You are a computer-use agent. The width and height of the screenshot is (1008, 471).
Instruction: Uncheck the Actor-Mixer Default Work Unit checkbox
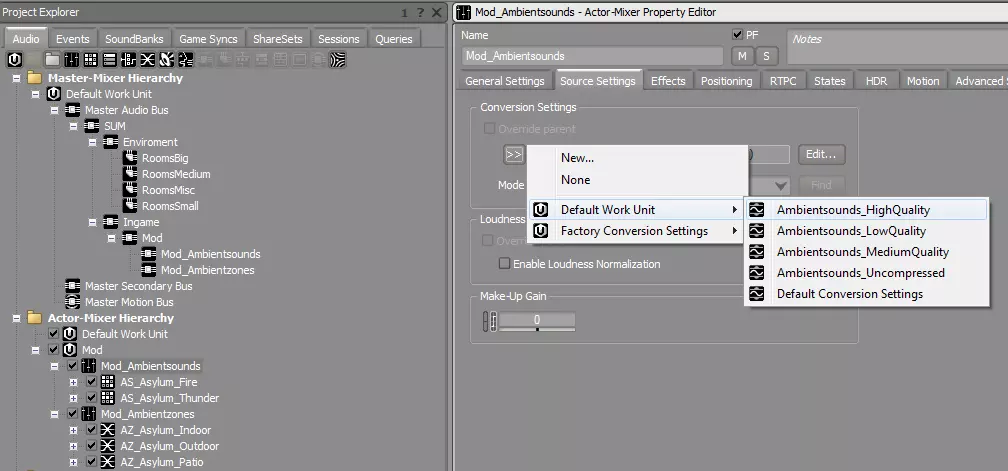click(54, 334)
